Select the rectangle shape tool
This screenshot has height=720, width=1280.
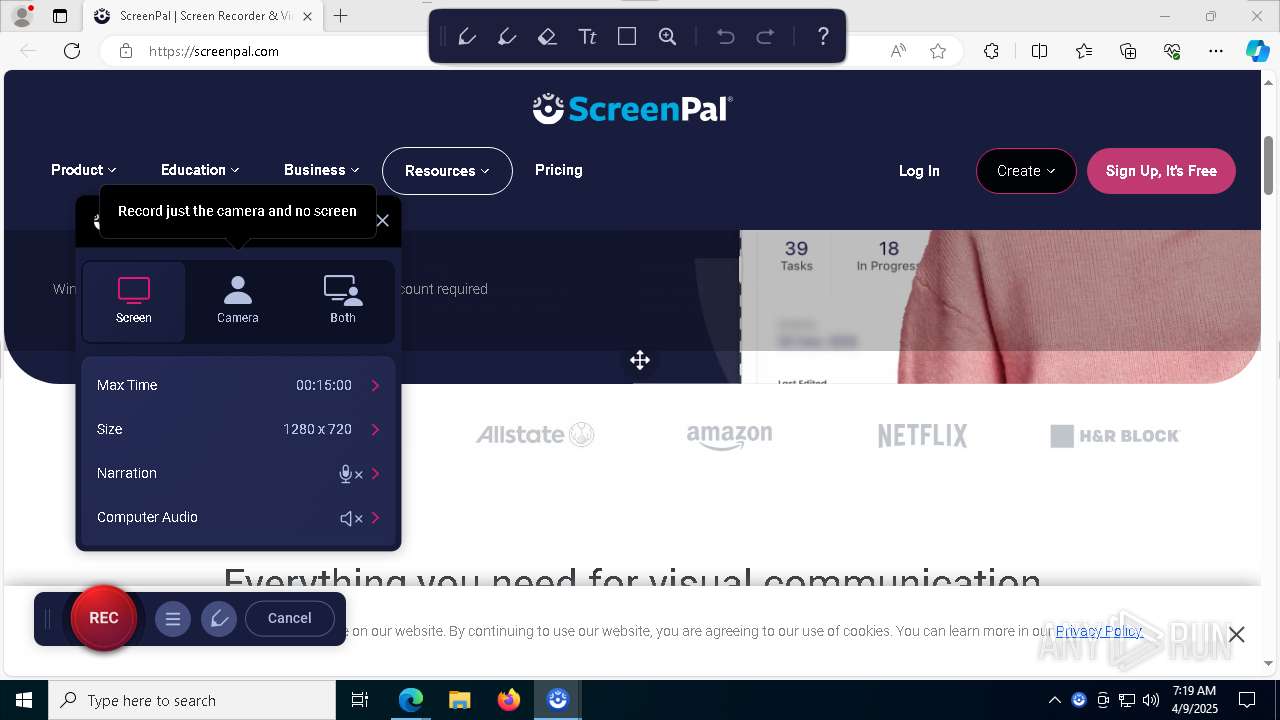627,37
